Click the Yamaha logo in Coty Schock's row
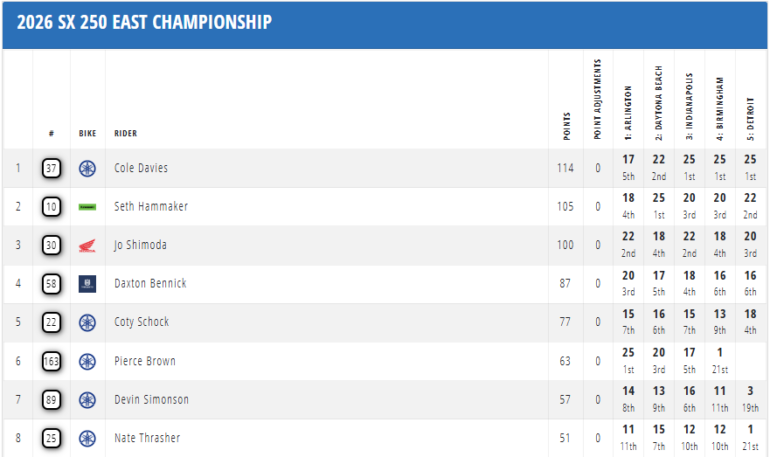The width and height of the screenshot is (770, 457). 87,322
